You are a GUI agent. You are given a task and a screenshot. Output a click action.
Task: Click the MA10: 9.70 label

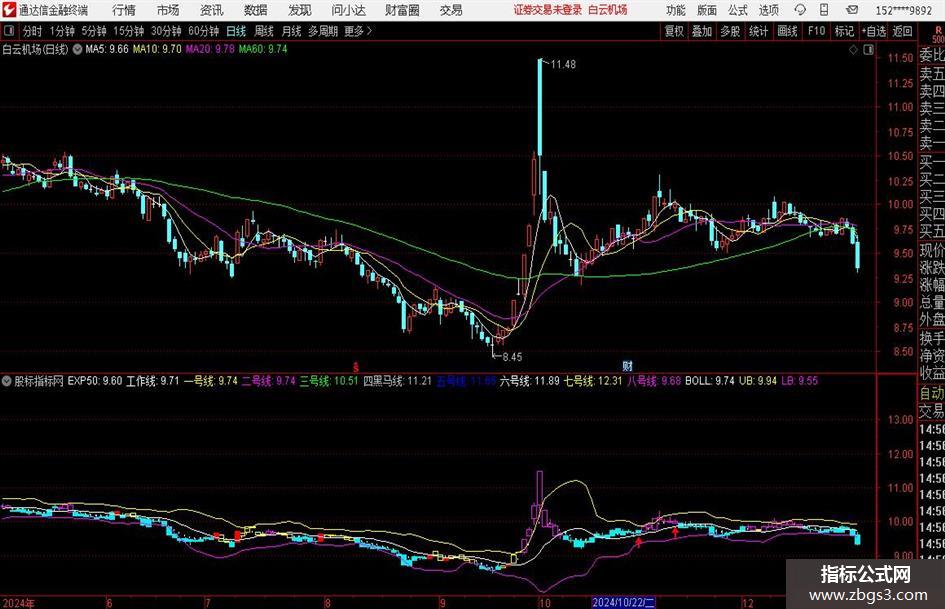click(157, 49)
